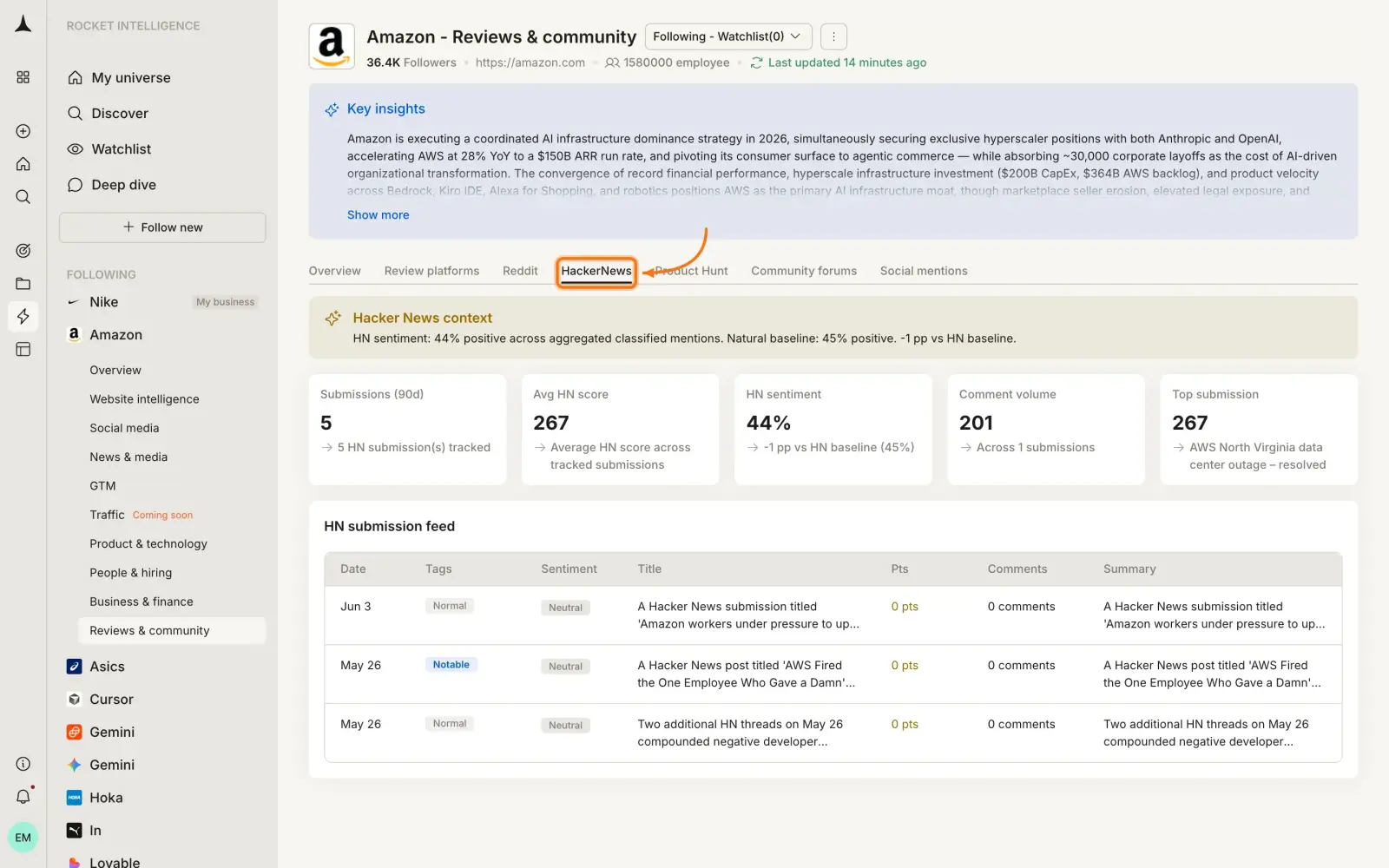
Task: Open the Community forums tab
Action: [804, 271]
